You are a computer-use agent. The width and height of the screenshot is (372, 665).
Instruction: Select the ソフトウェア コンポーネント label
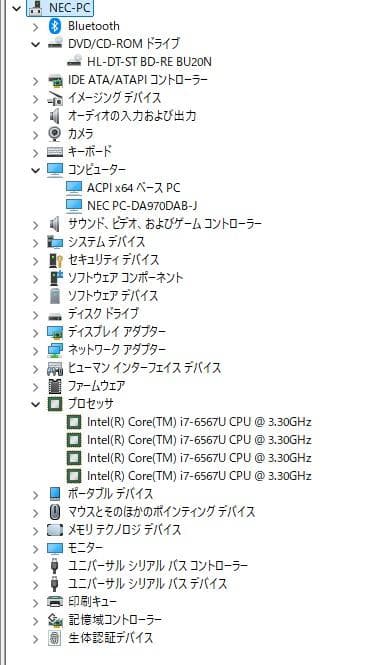[x=126, y=278]
